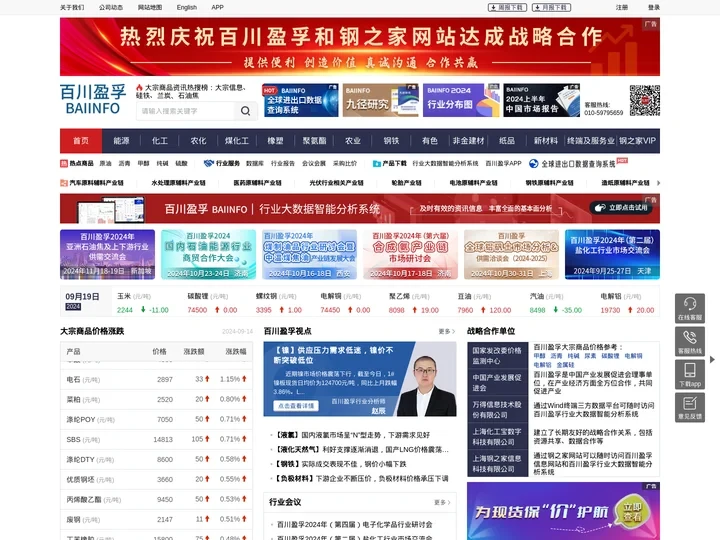The height and width of the screenshot is (540, 720).
Task: Open the 百川盈孚APP product link
Action: (503, 163)
